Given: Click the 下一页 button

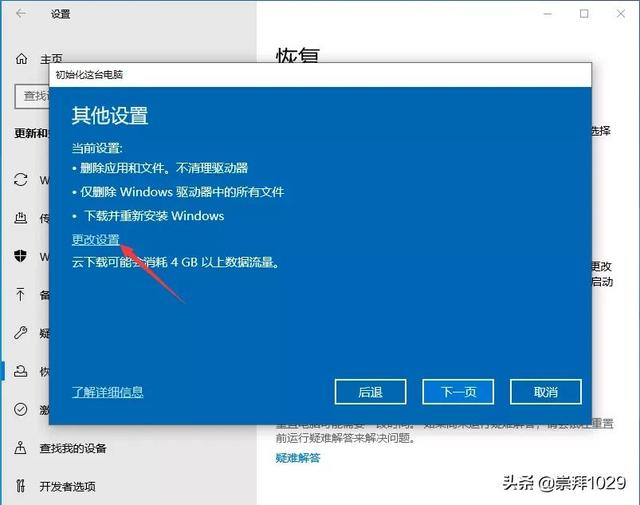Looking at the screenshot, I should (x=458, y=392).
